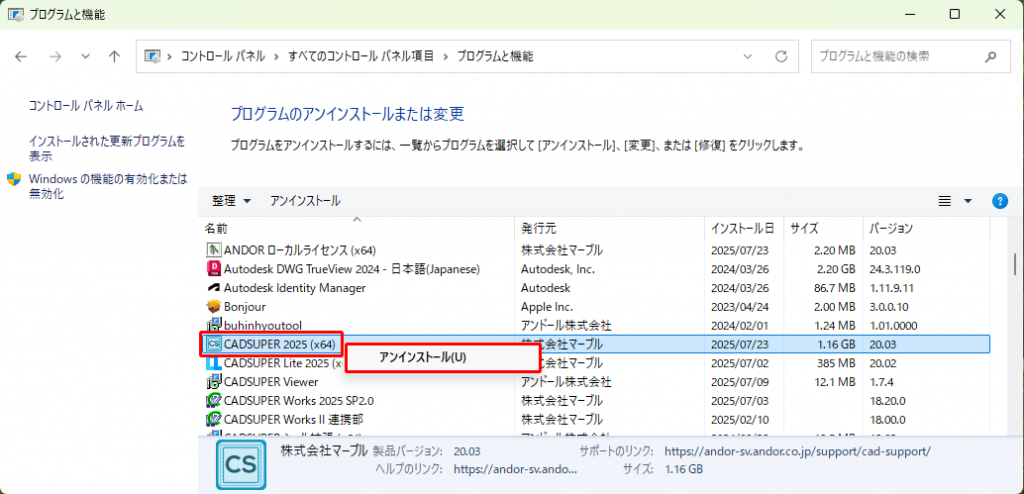Open インストールされた更新プログラムを表示 link
This screenshot has height=494, width=1024.
click(x=107, y=148)
